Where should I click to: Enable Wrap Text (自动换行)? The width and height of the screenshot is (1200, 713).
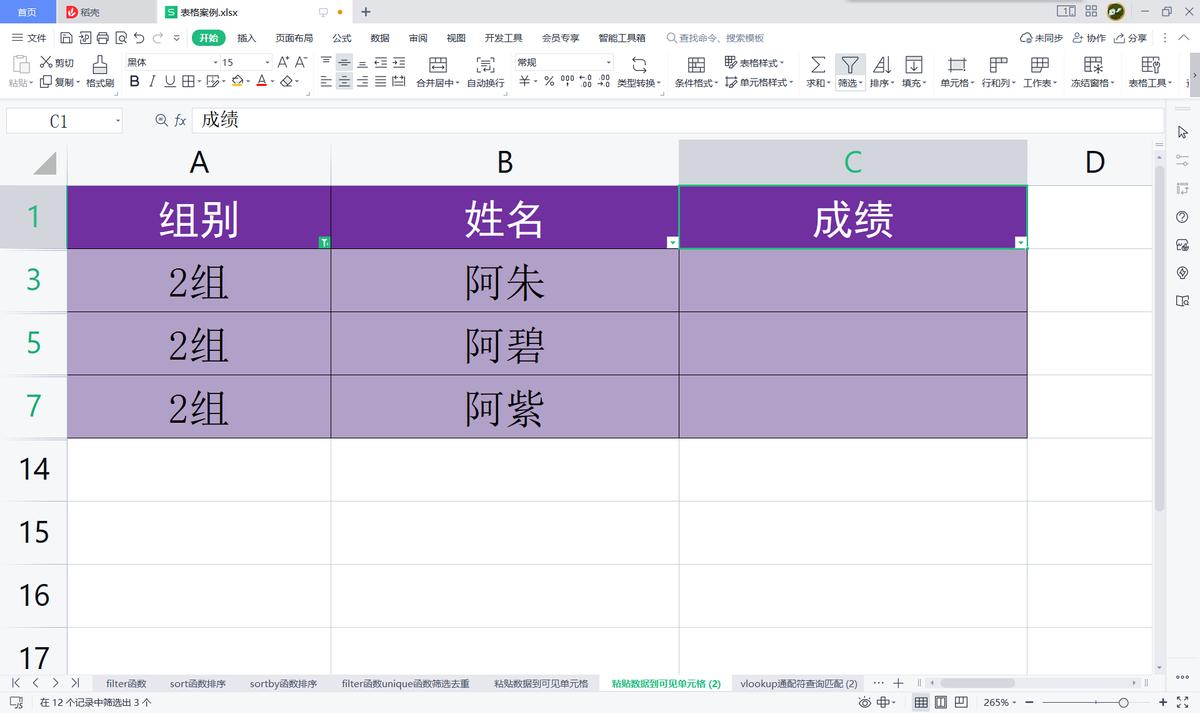[485, 68]
